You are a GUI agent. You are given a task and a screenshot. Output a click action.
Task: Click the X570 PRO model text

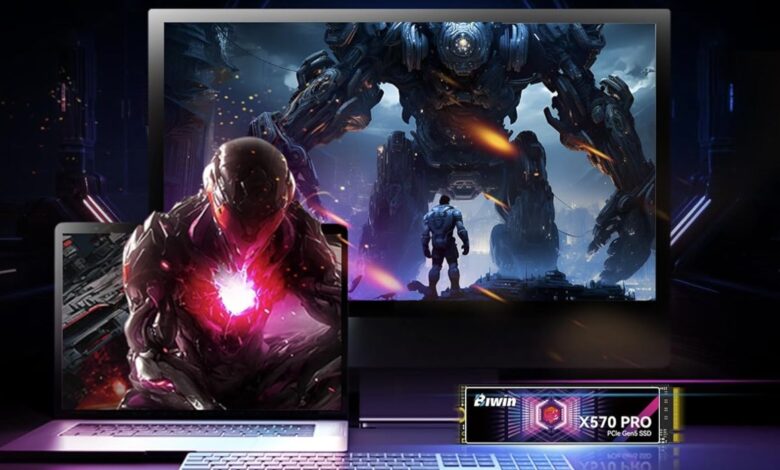(615, 422)
